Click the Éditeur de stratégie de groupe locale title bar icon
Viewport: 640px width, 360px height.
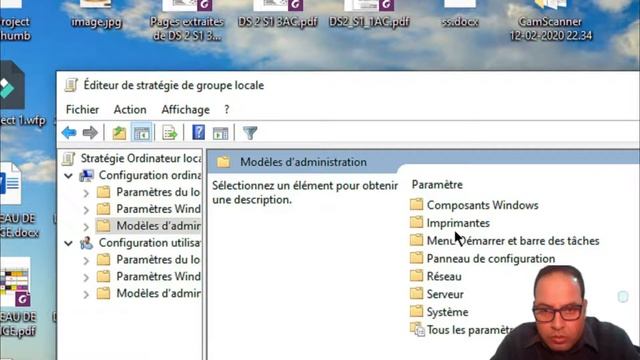tap(71, 85)
